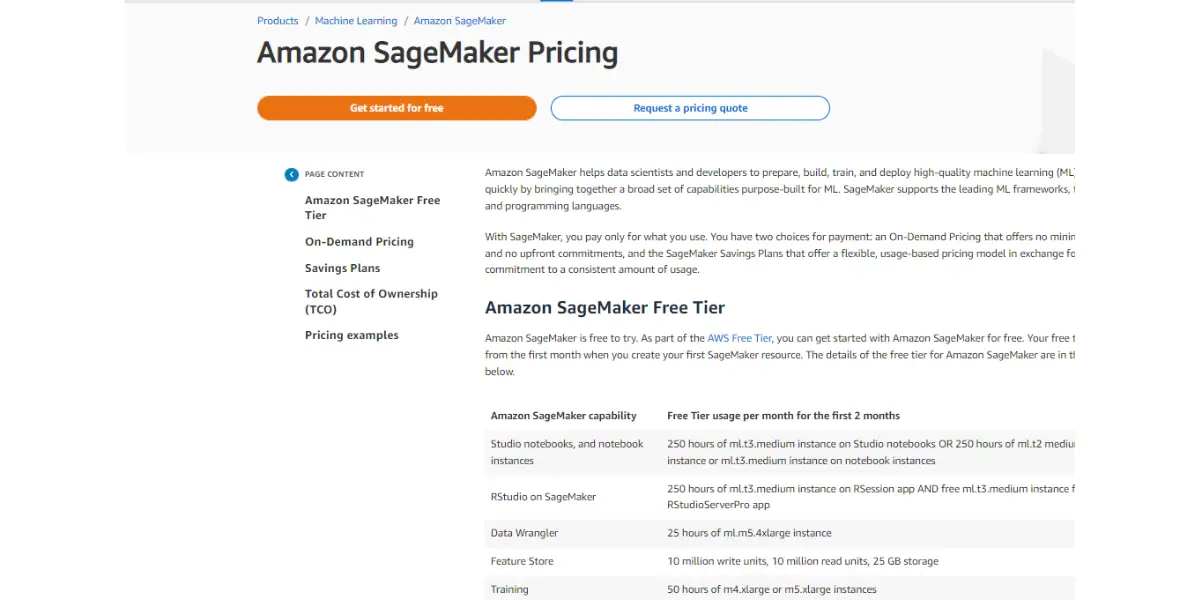Jump to Amazon SageMaker Free Tier section
The width and height of the screenshot is (1200, 600).
[x=373, y=207]
